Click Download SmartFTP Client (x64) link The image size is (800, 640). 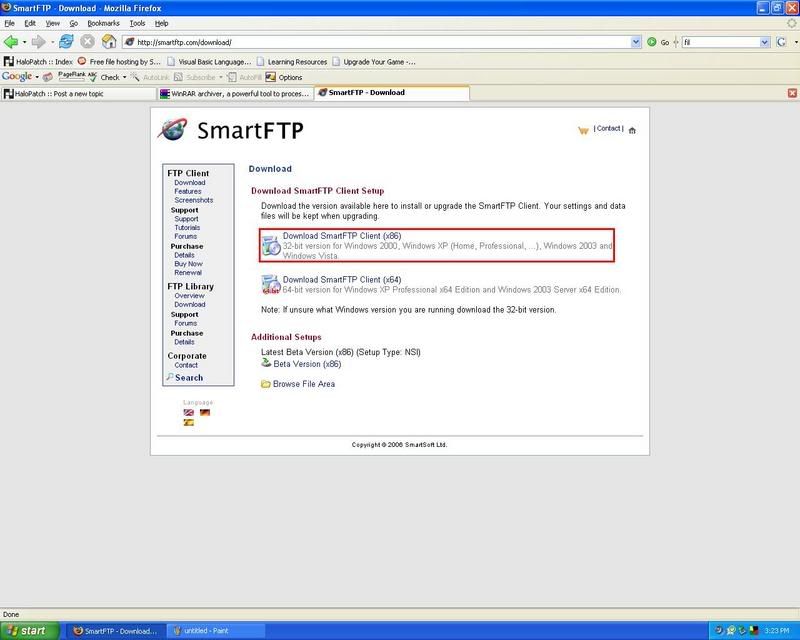[342, 280]
